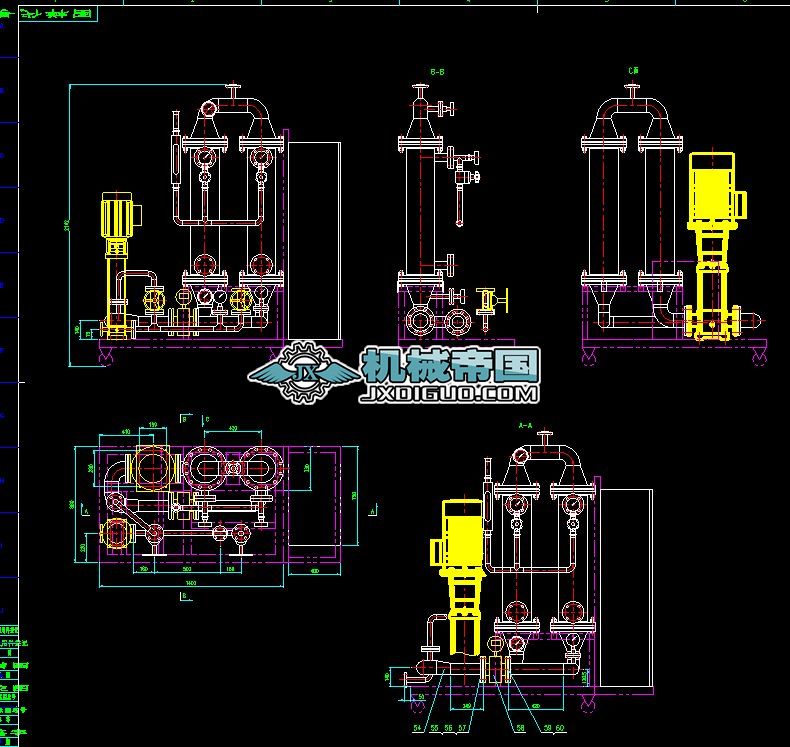Click the A-A section view label

tap(525, 426)
